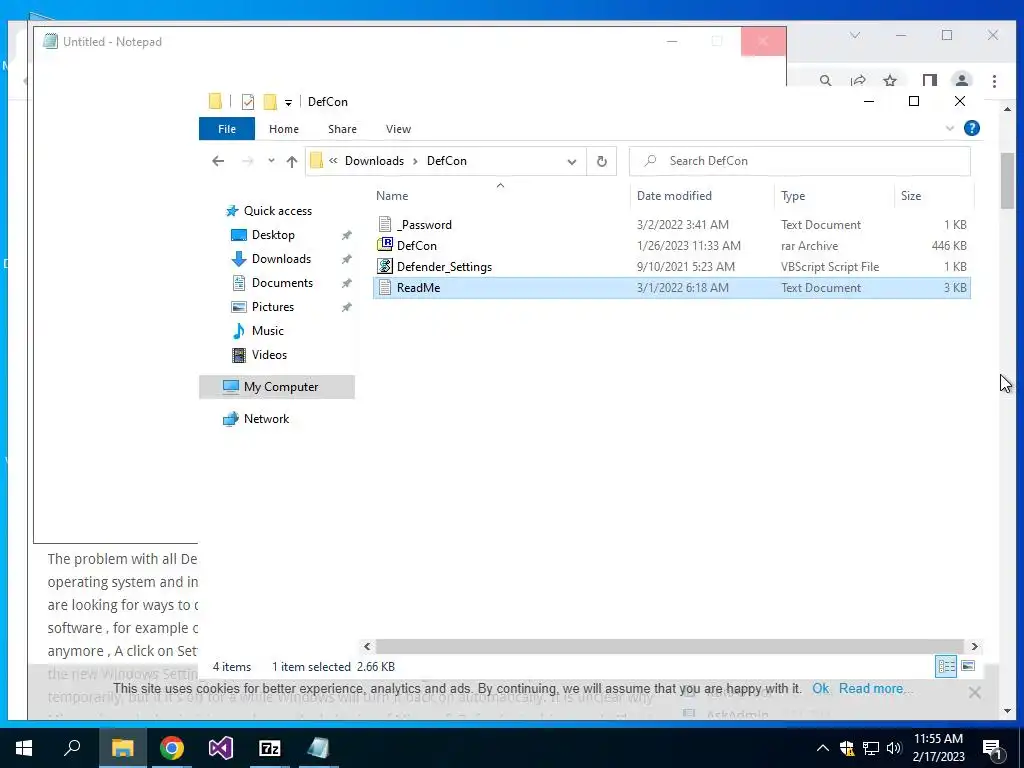Select My Computer in navigation pane

pyautogui.click(x=277, y=387)
